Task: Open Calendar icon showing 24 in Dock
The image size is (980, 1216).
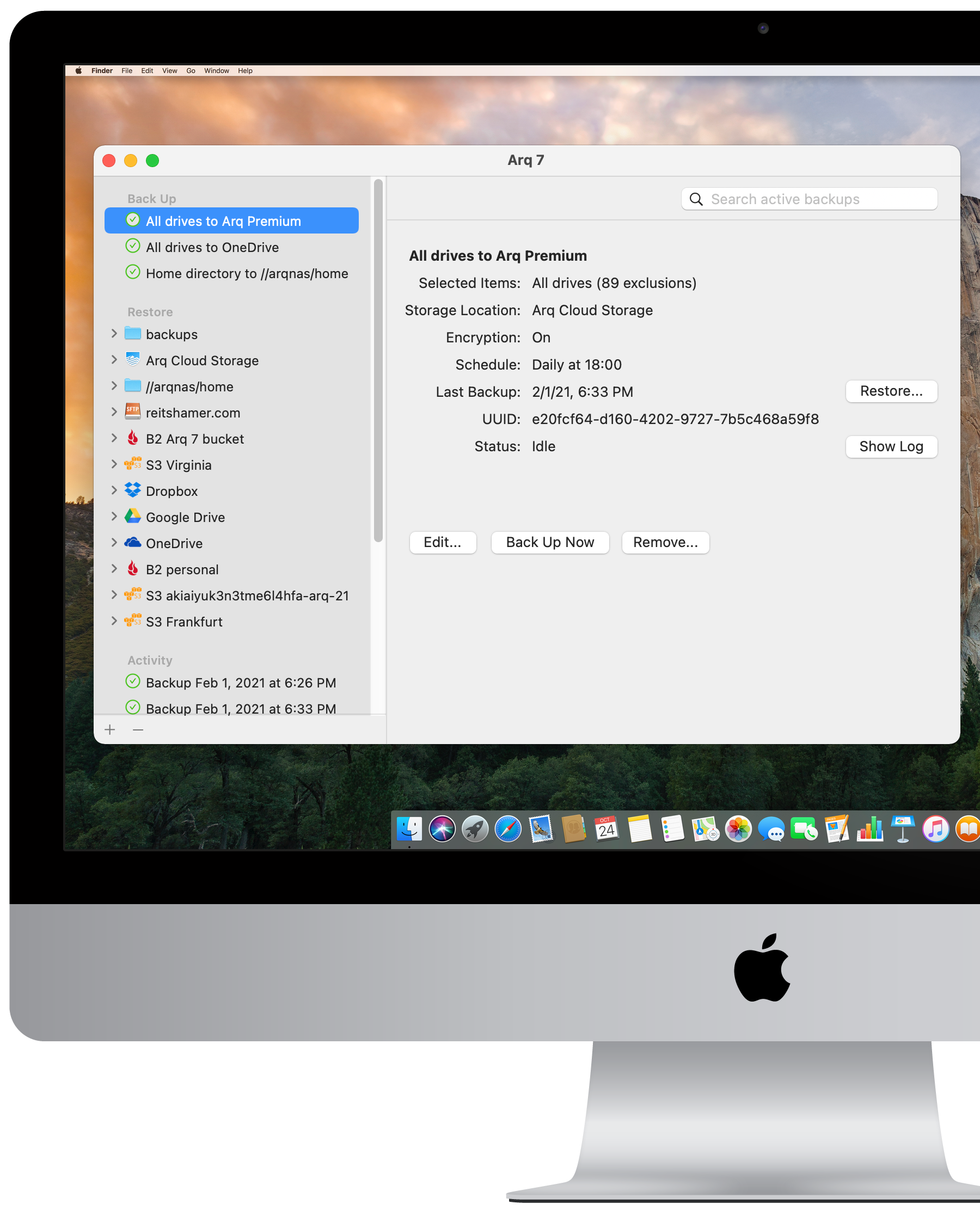Action: point(607,829)
